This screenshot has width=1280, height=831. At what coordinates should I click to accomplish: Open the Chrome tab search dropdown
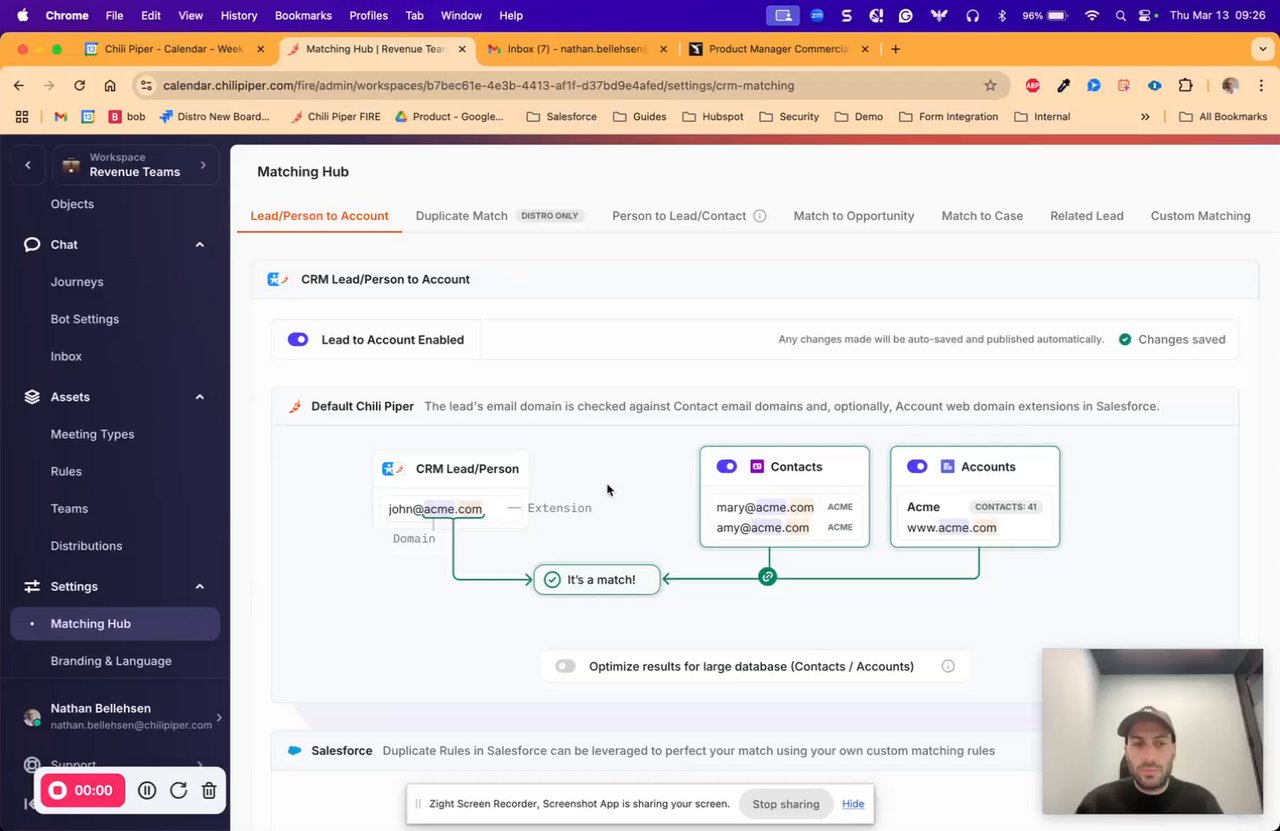pyautogui.click(x=1263, y=49)
